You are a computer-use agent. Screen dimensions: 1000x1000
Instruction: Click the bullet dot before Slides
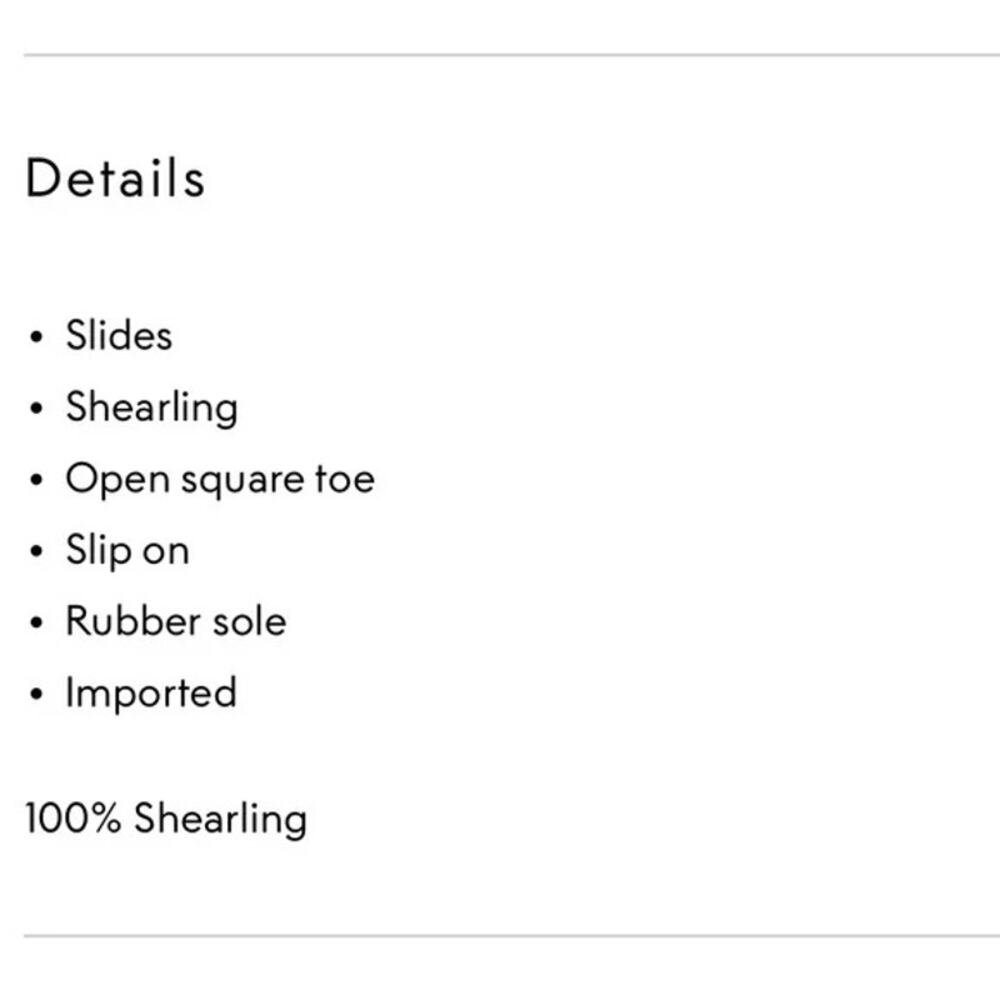37,337
